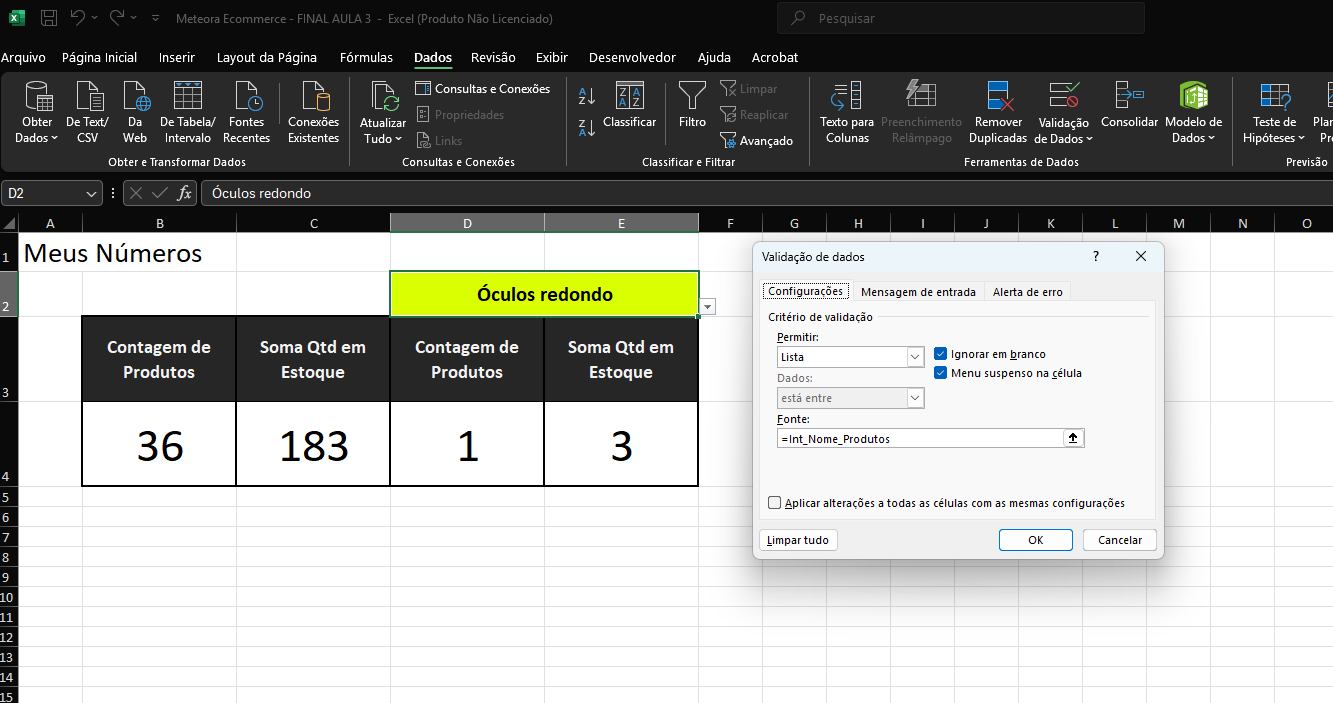The image size is (1333, 703).
Task: Expand the Permitir Lista dropdown
Action: (915, 357)
